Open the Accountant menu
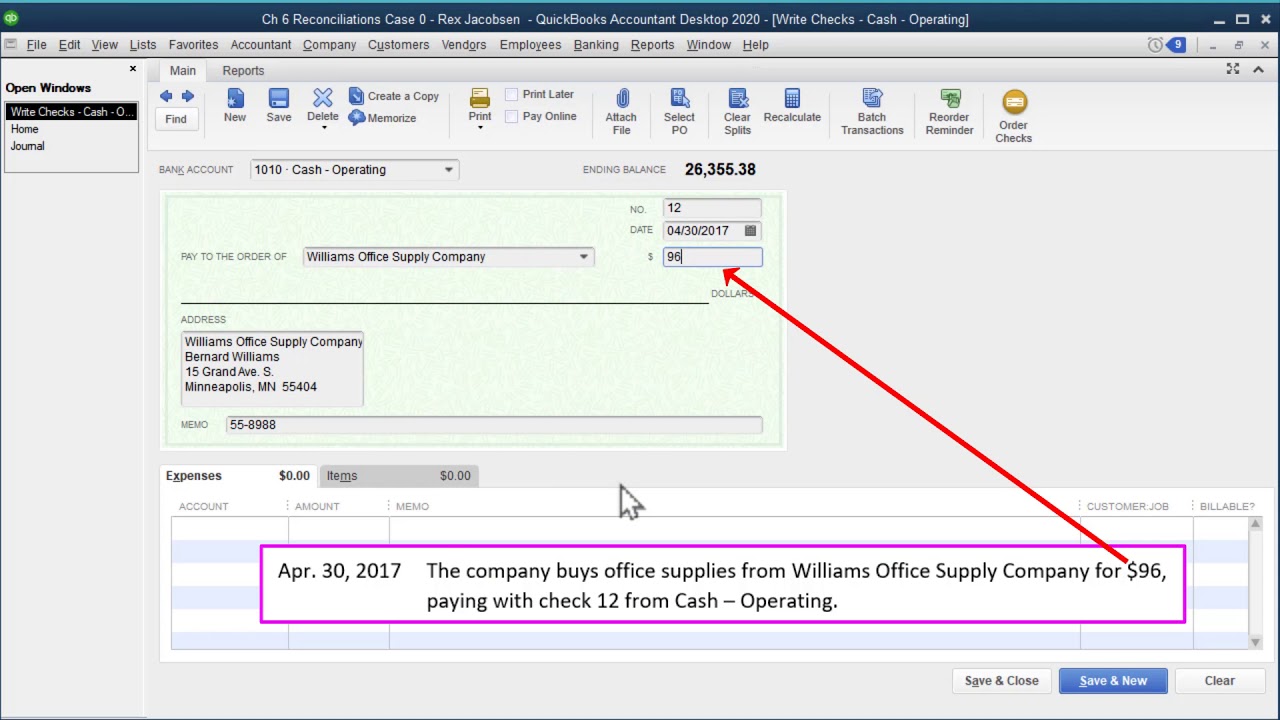 (261, 45)
